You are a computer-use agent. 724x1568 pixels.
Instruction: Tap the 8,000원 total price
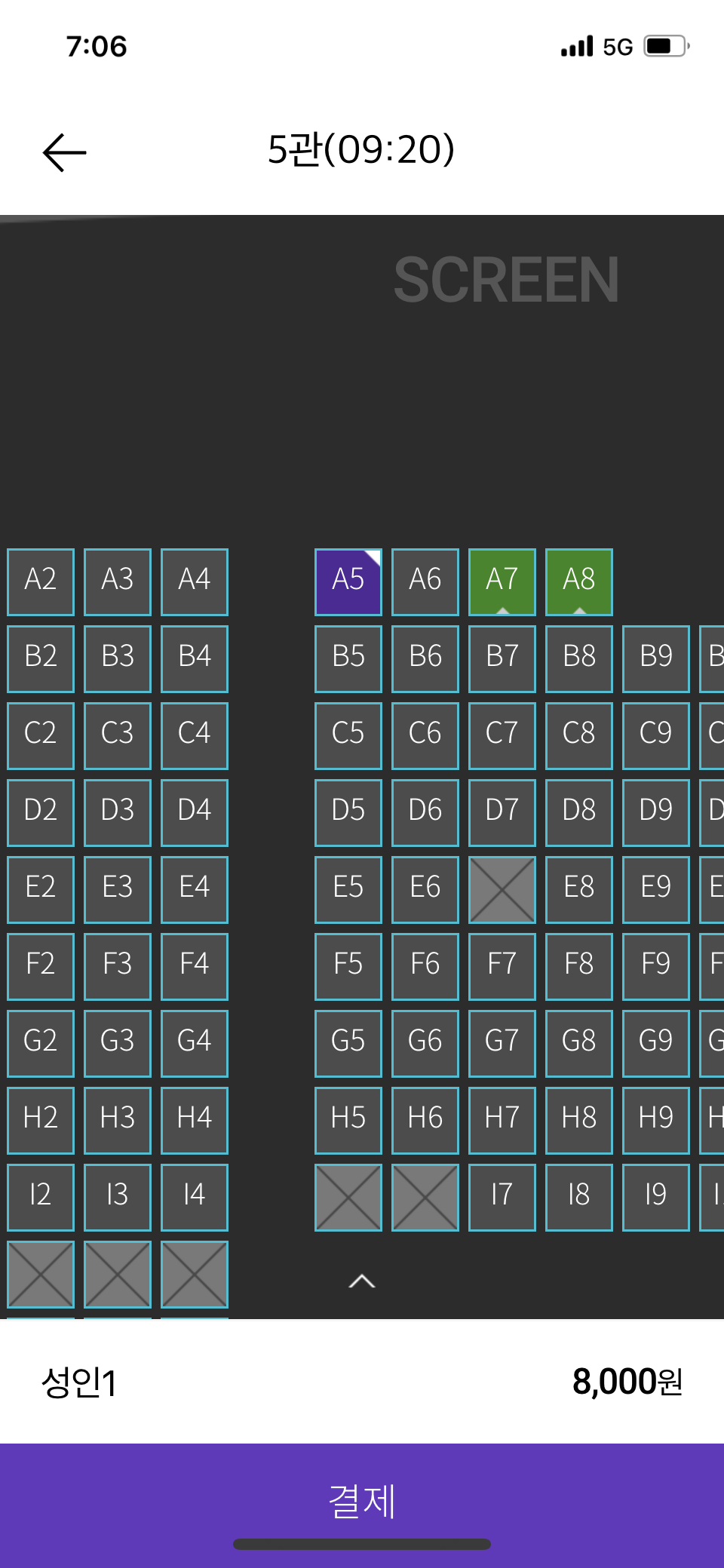[x=627, y=1382]
